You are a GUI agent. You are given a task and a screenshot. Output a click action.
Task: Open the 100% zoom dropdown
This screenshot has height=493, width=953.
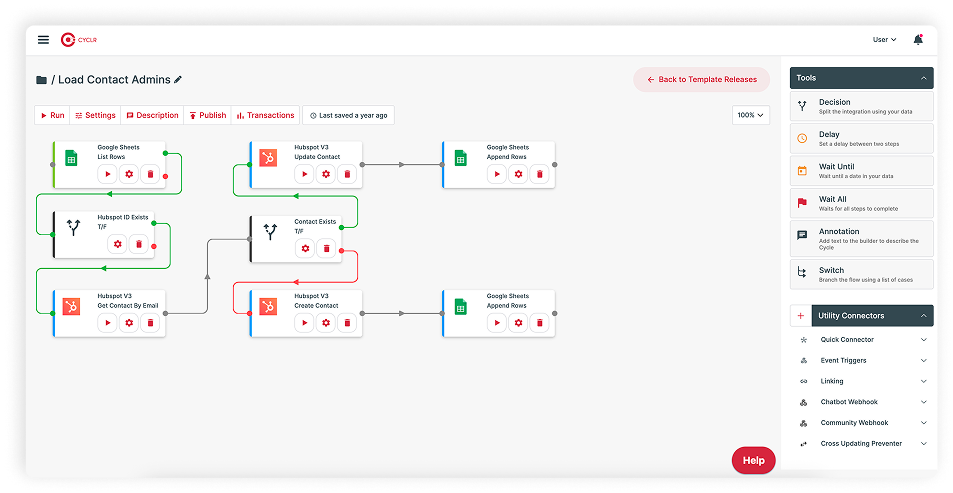pos(751,115)
